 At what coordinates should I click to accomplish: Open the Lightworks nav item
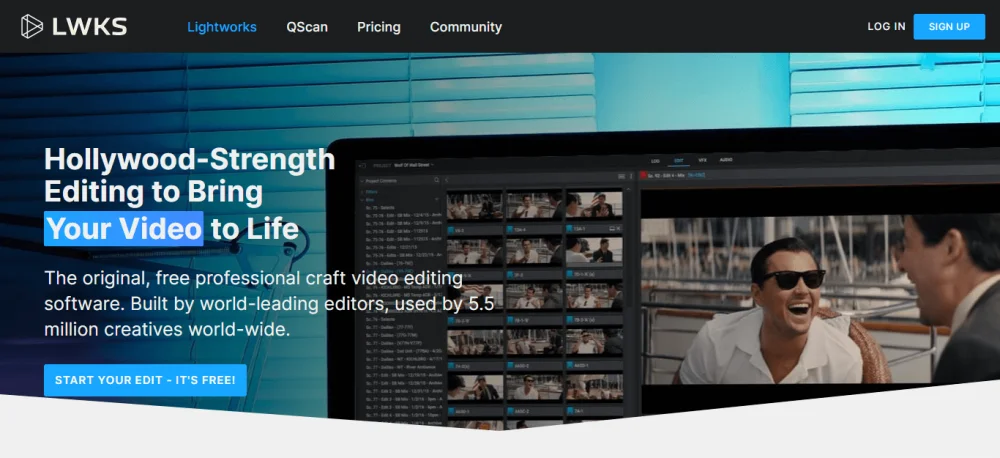[x=221, y=27]
